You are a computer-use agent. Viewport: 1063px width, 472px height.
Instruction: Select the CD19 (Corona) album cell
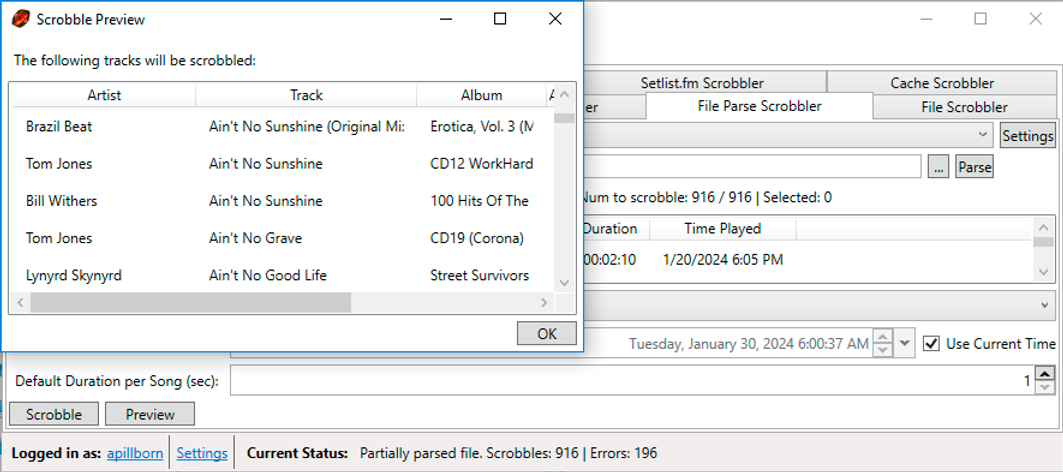(477, 239)
